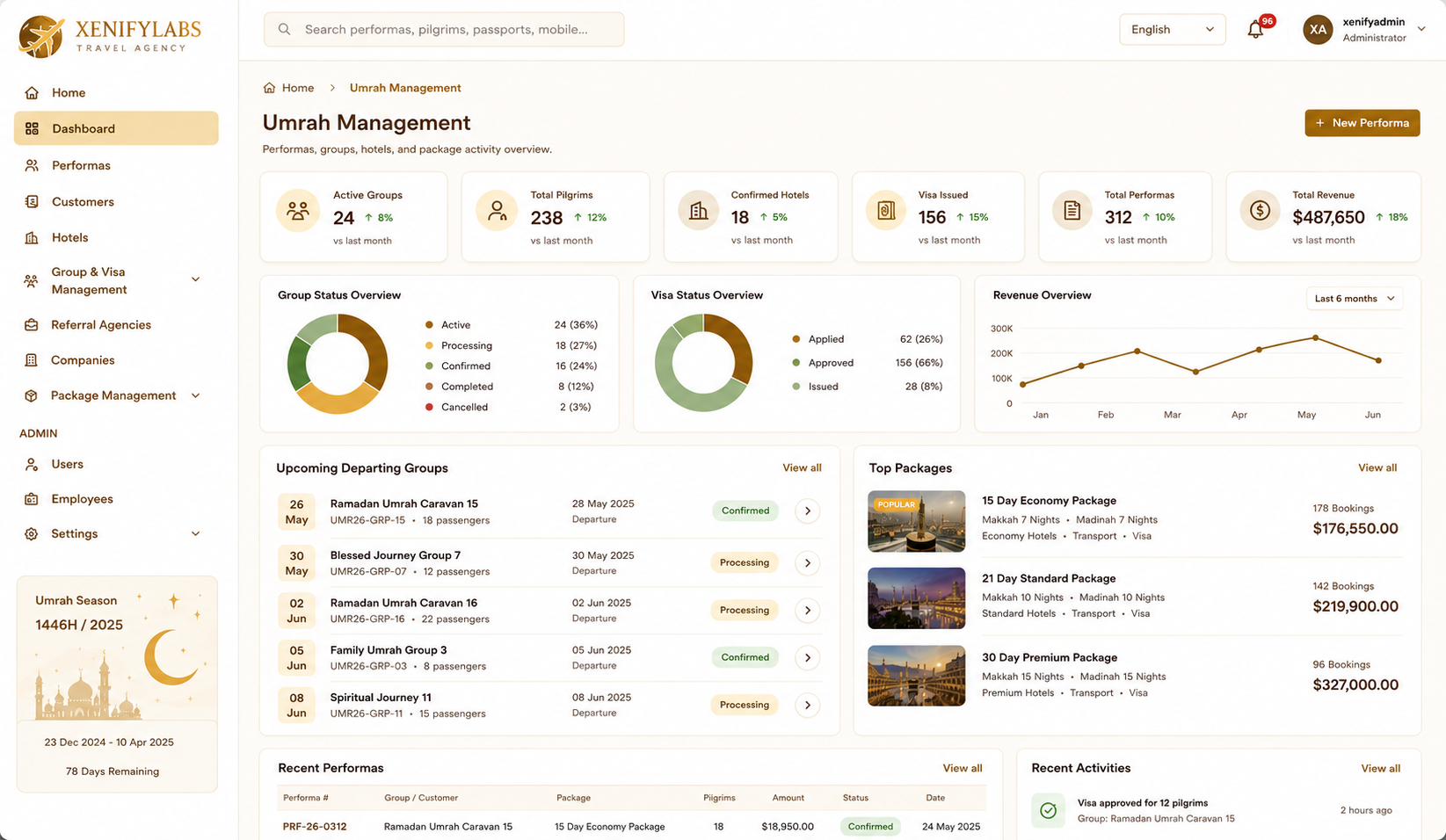Open the Last 6 months dropdown

(x=1355, y=299)
